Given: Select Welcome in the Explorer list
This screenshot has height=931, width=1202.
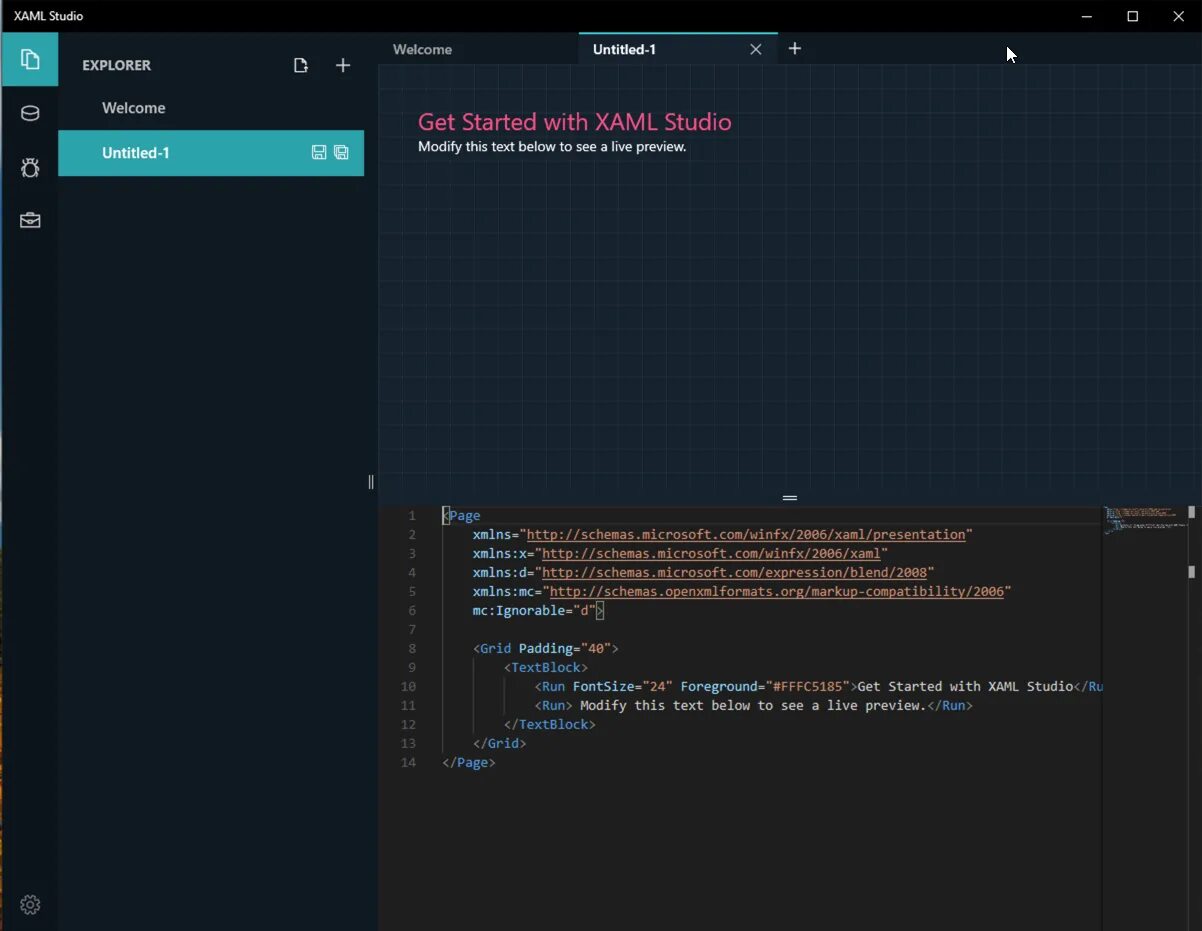Looking at the screenshot, I should coord(211,108).
